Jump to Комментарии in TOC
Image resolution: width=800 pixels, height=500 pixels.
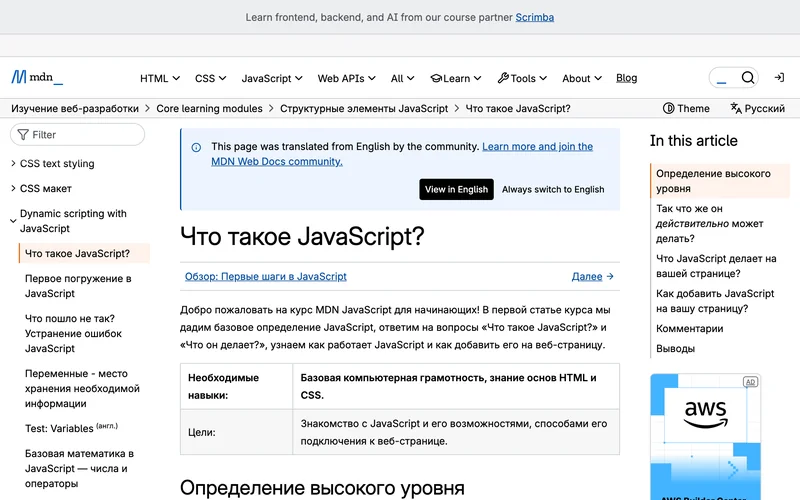[x=689, y=329]
